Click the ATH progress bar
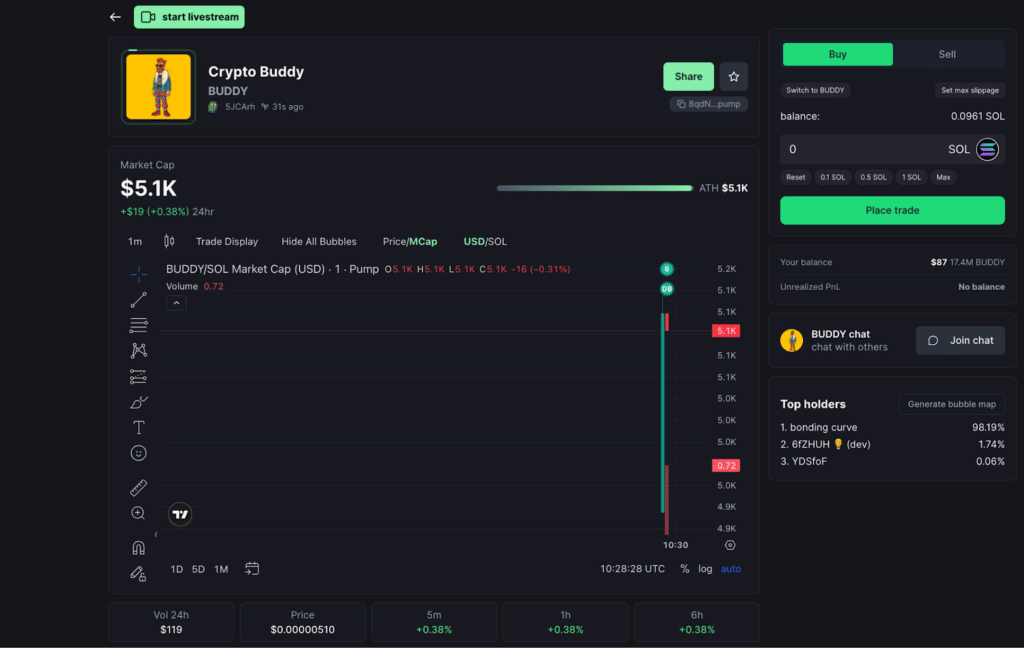The image size is (1024, 648). coord(594,188)
